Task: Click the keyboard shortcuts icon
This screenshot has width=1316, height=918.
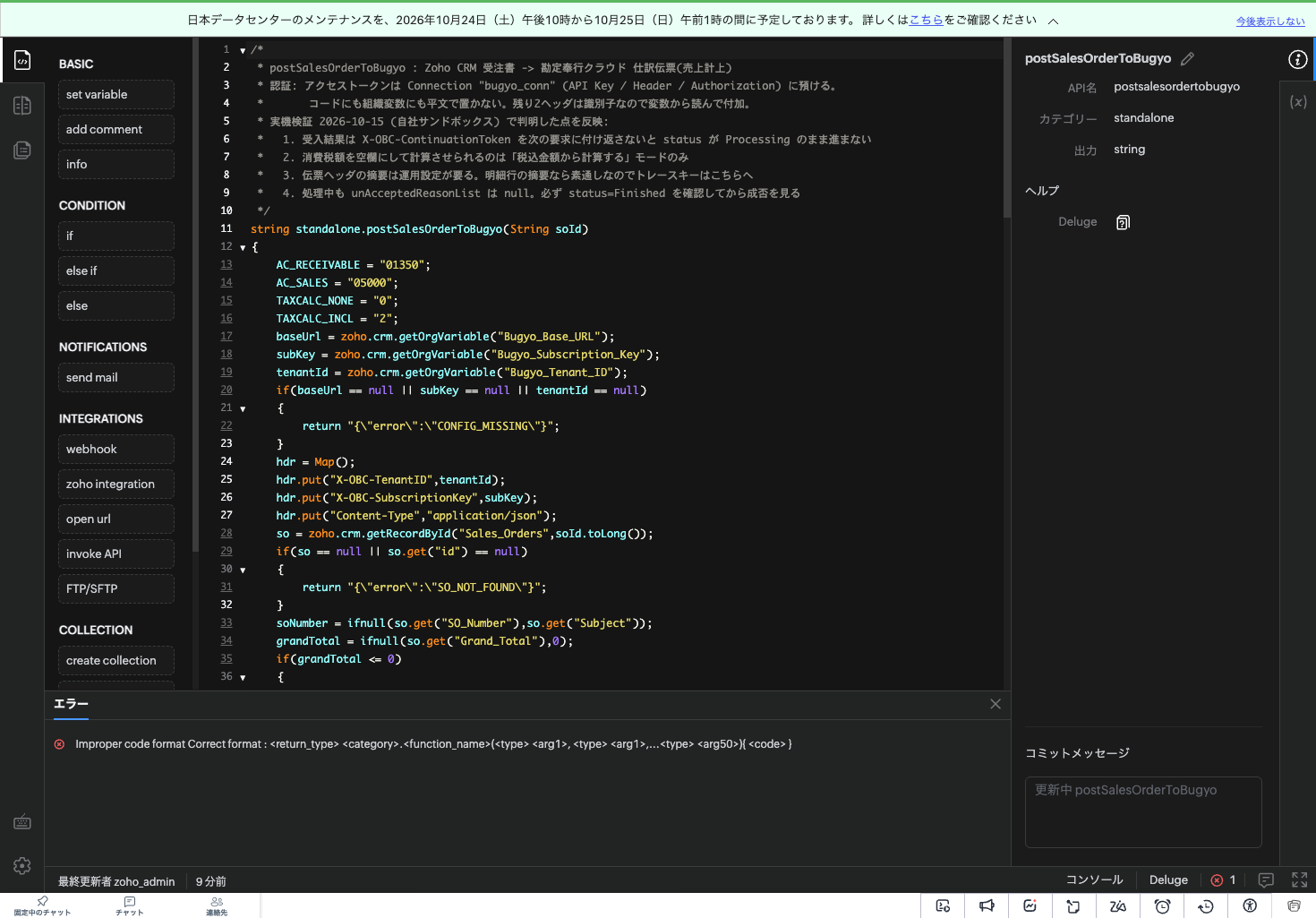Action: [x=22, y=822]
